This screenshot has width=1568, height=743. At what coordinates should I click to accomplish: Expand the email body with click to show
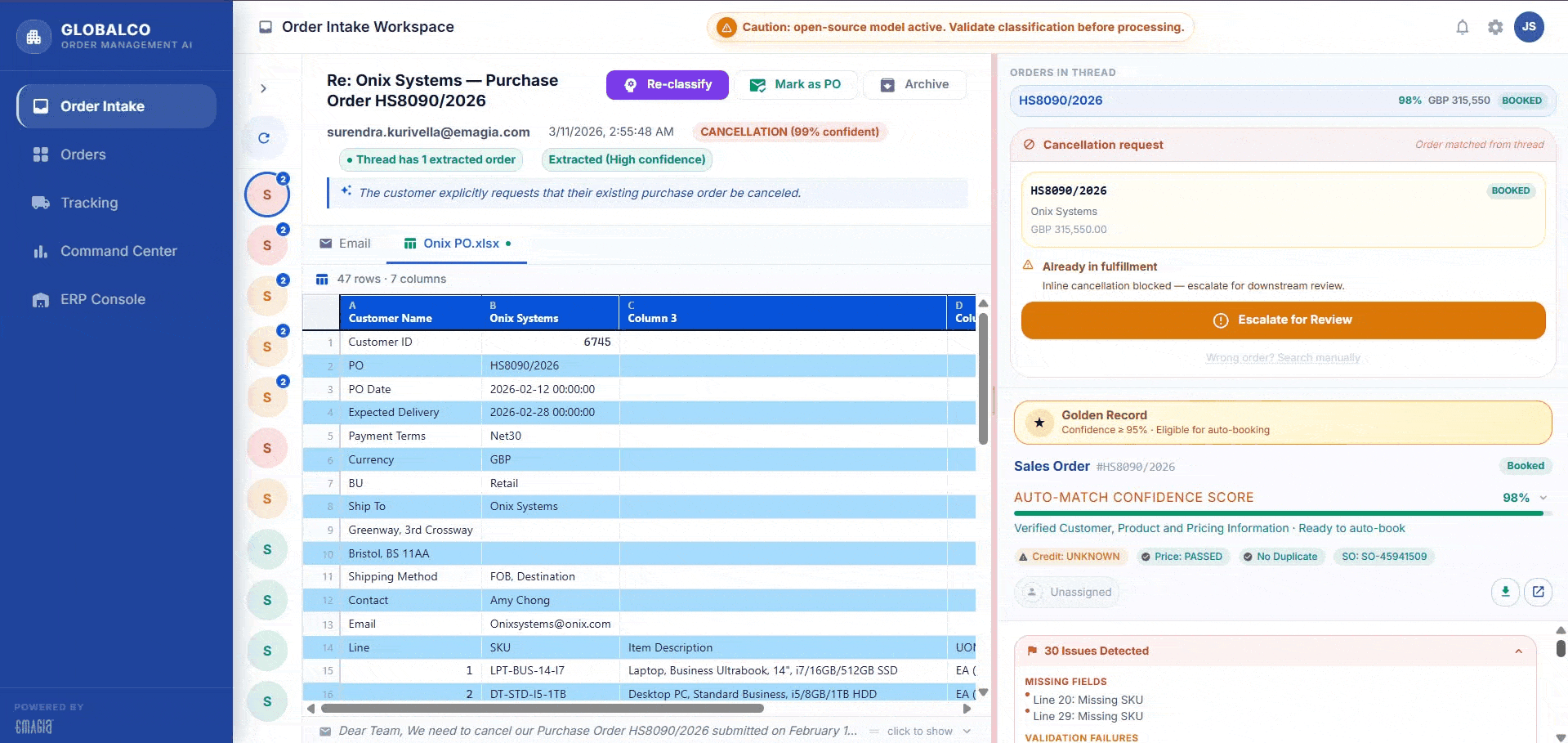tap(919, 731)
